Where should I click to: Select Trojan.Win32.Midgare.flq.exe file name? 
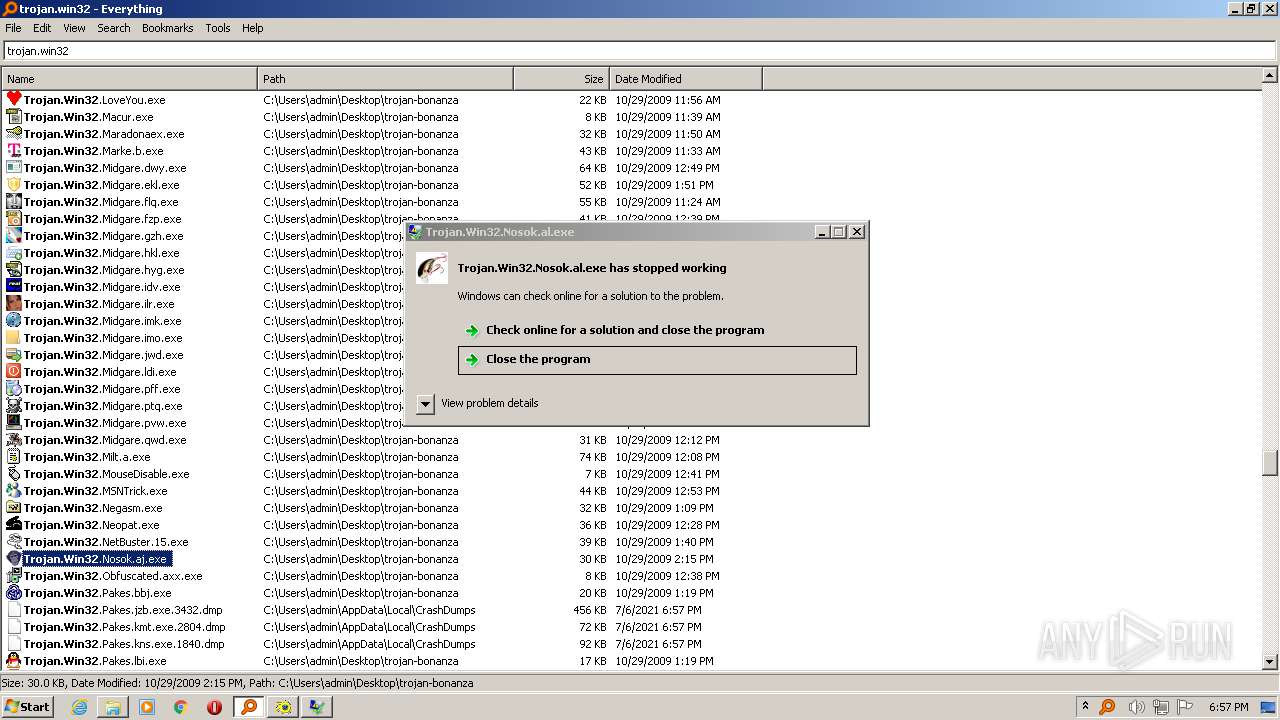101,202
